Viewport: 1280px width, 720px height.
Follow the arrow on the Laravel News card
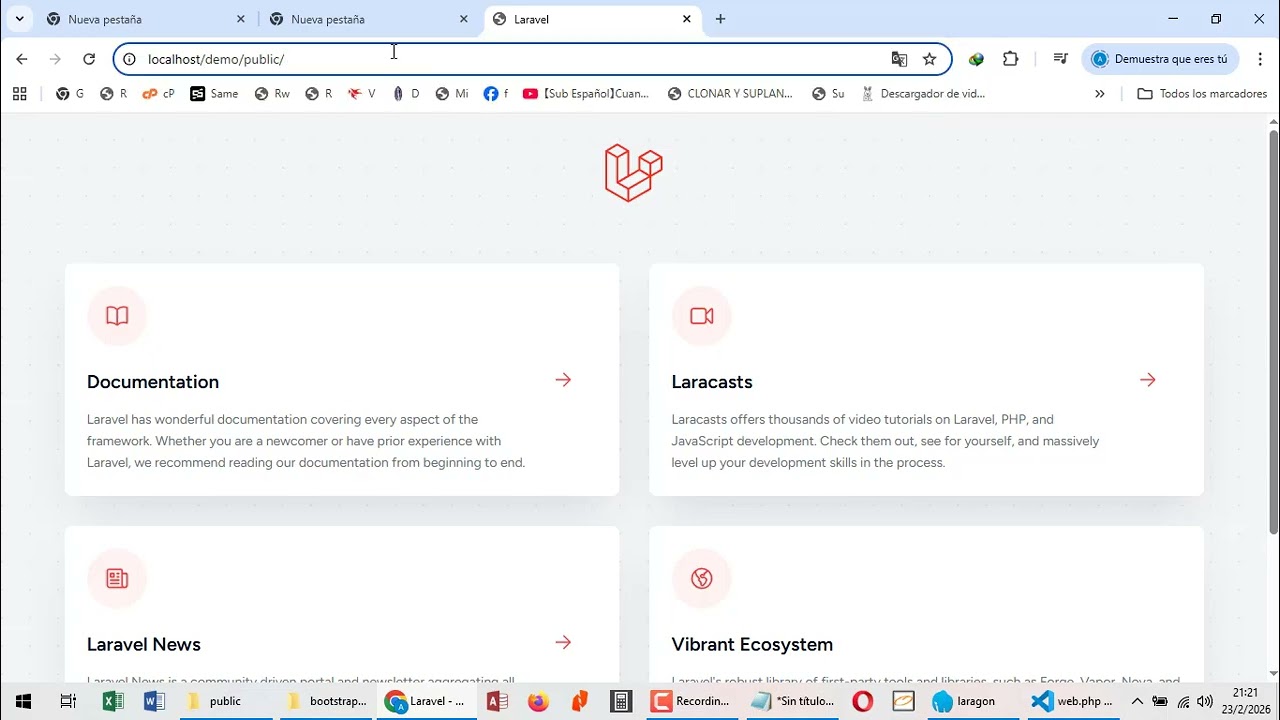pos(563,642)
